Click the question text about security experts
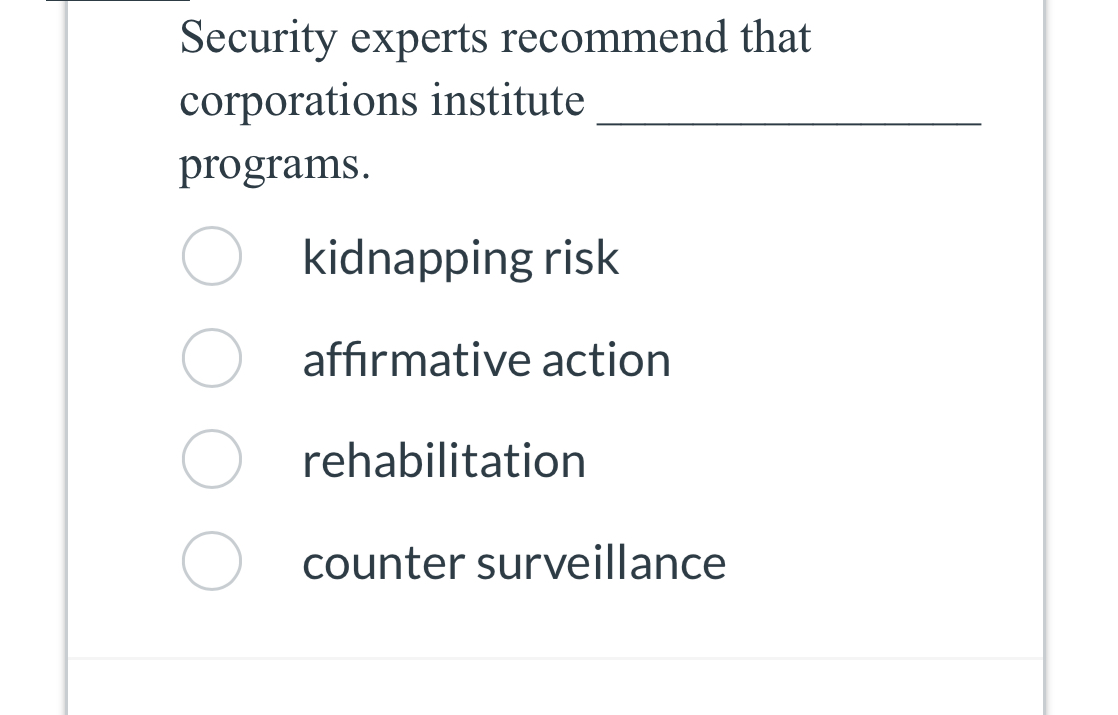 (x=495, y=38)
